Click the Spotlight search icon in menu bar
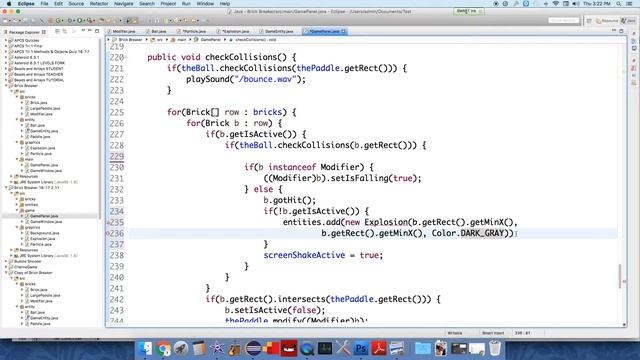 pos(619,4)
